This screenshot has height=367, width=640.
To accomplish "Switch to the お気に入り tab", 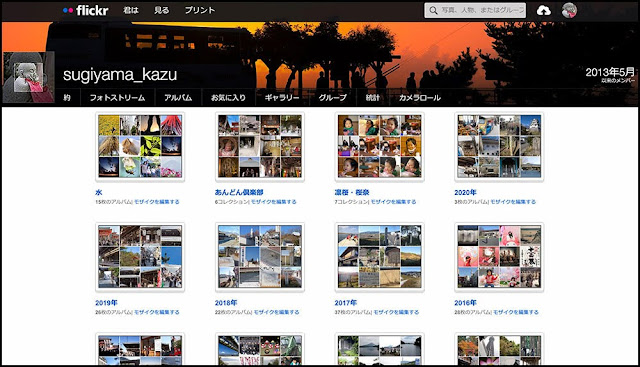I will (228, 98).
